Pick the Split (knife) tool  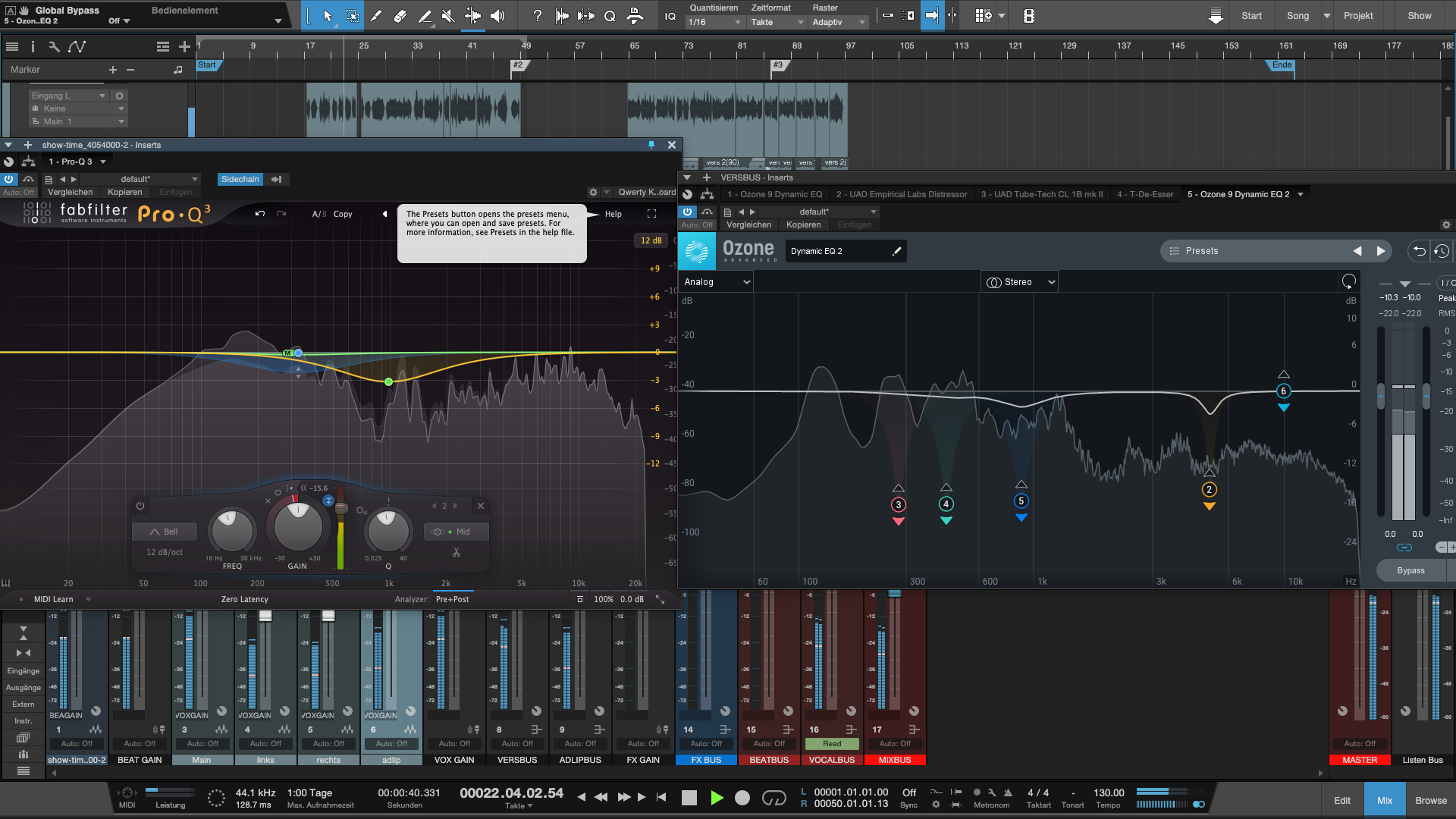click(x=376, y=15)
